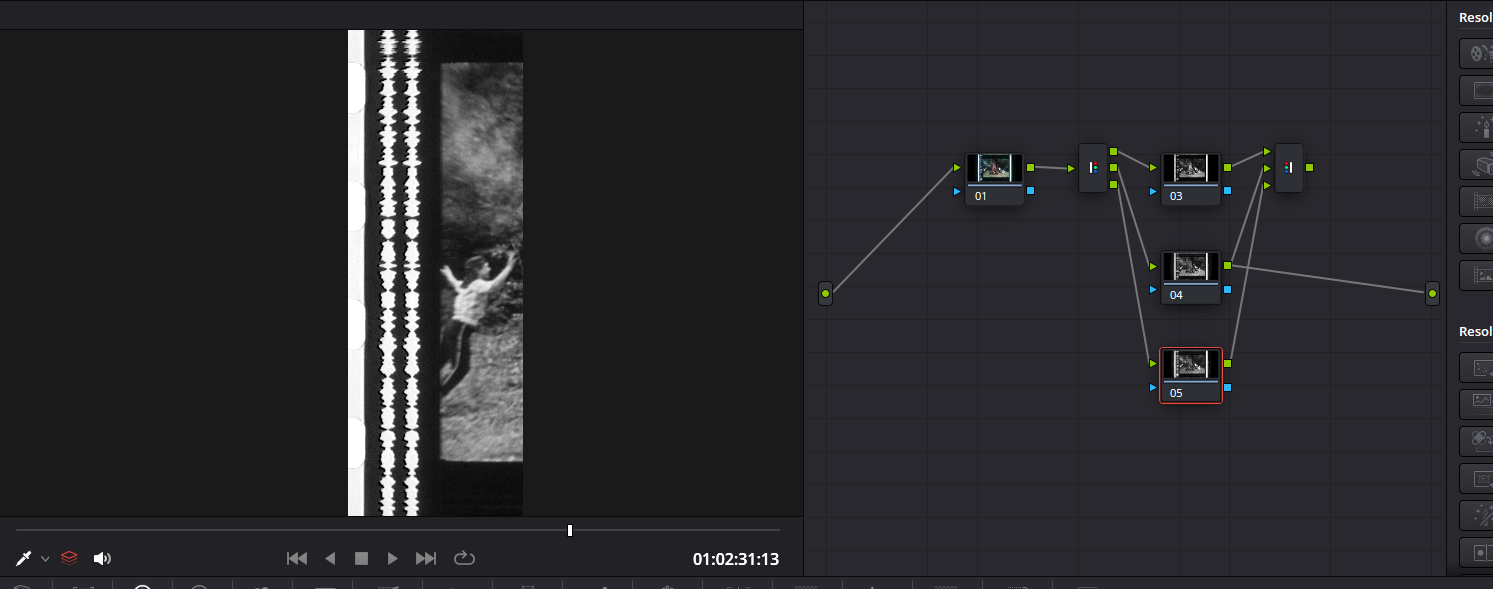The image size is (1493, 589).
Task: Click node 05's blue key output
Action: [x=1227, y=387]
